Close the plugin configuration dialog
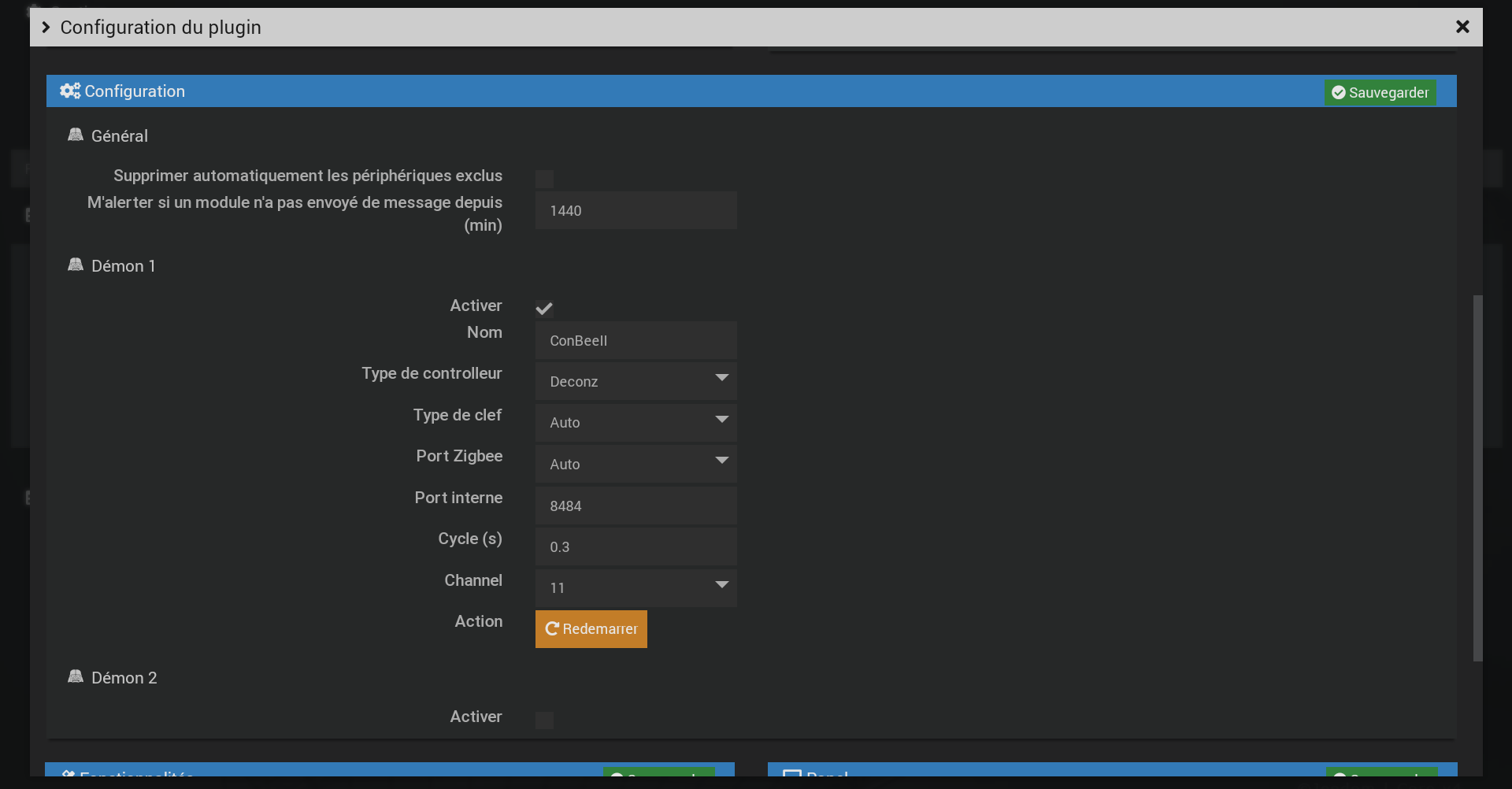The image size is (1512, 789). [x=1462, y=27]
